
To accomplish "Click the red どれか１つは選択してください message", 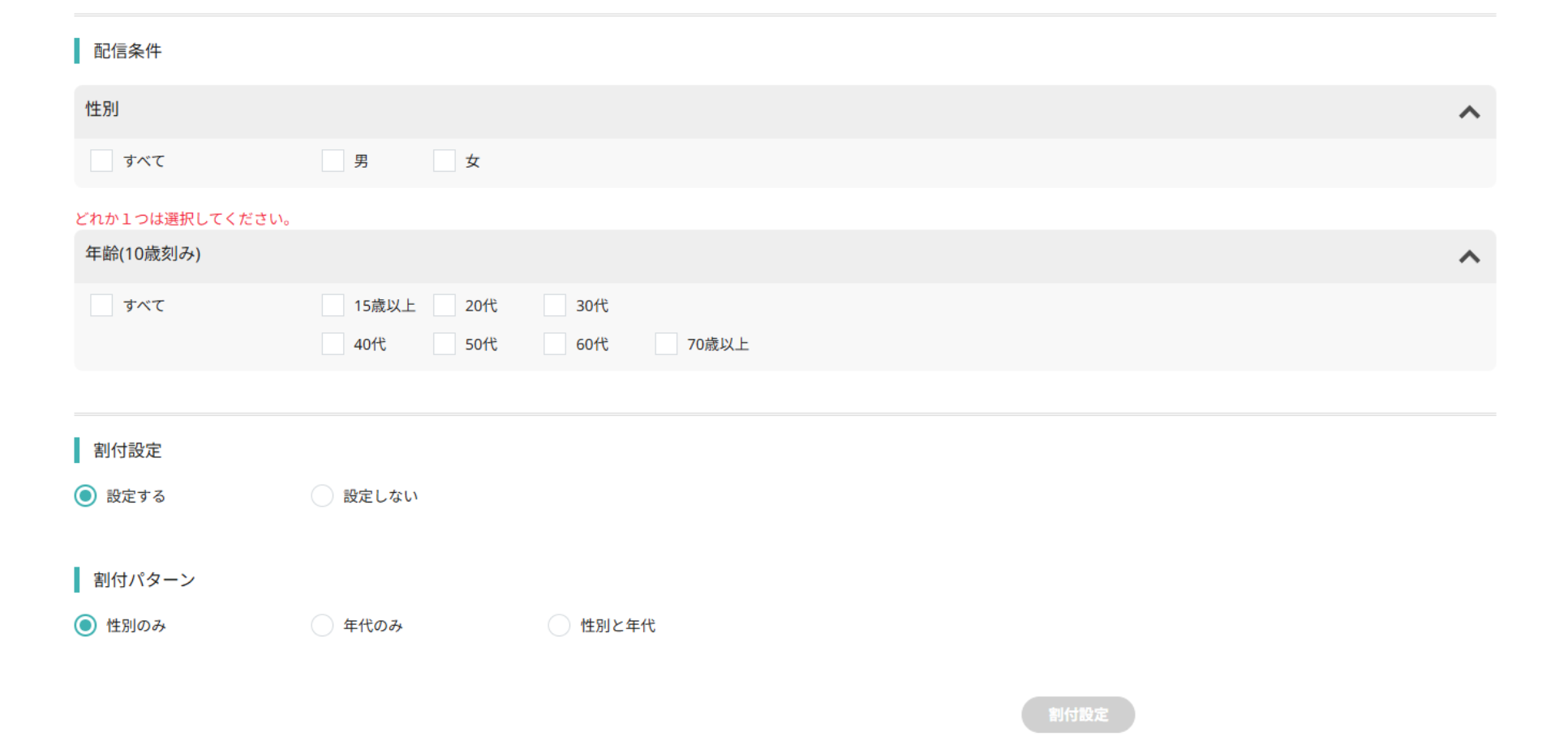I will click(x=184, y=219).
